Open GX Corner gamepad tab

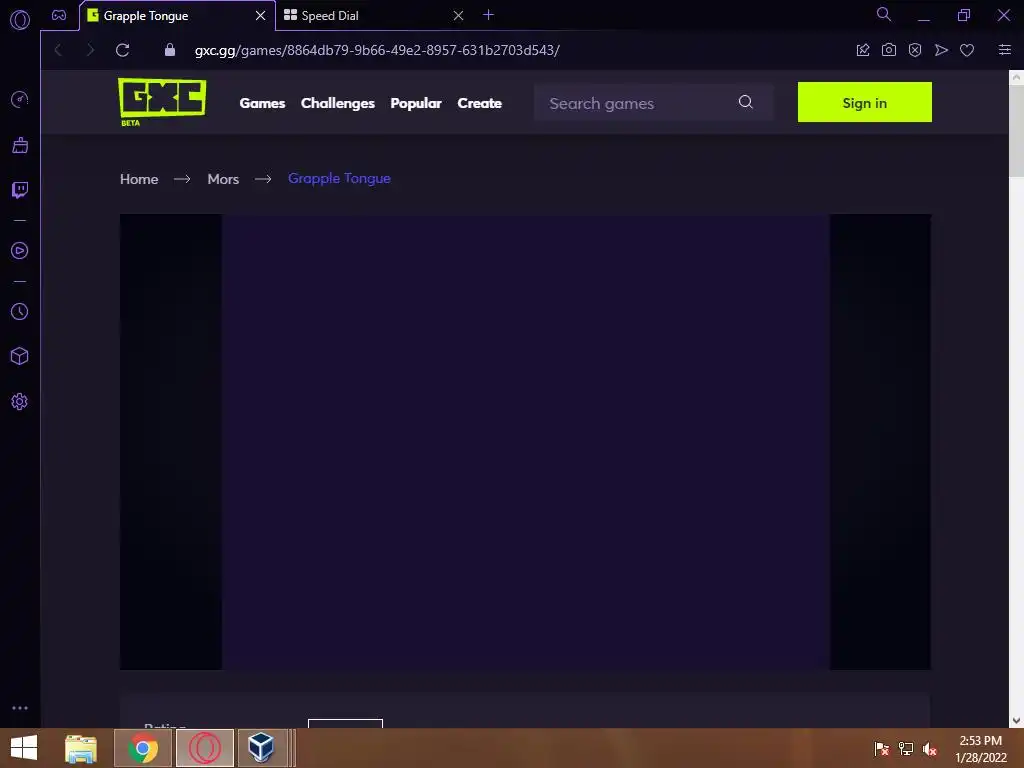59,15
